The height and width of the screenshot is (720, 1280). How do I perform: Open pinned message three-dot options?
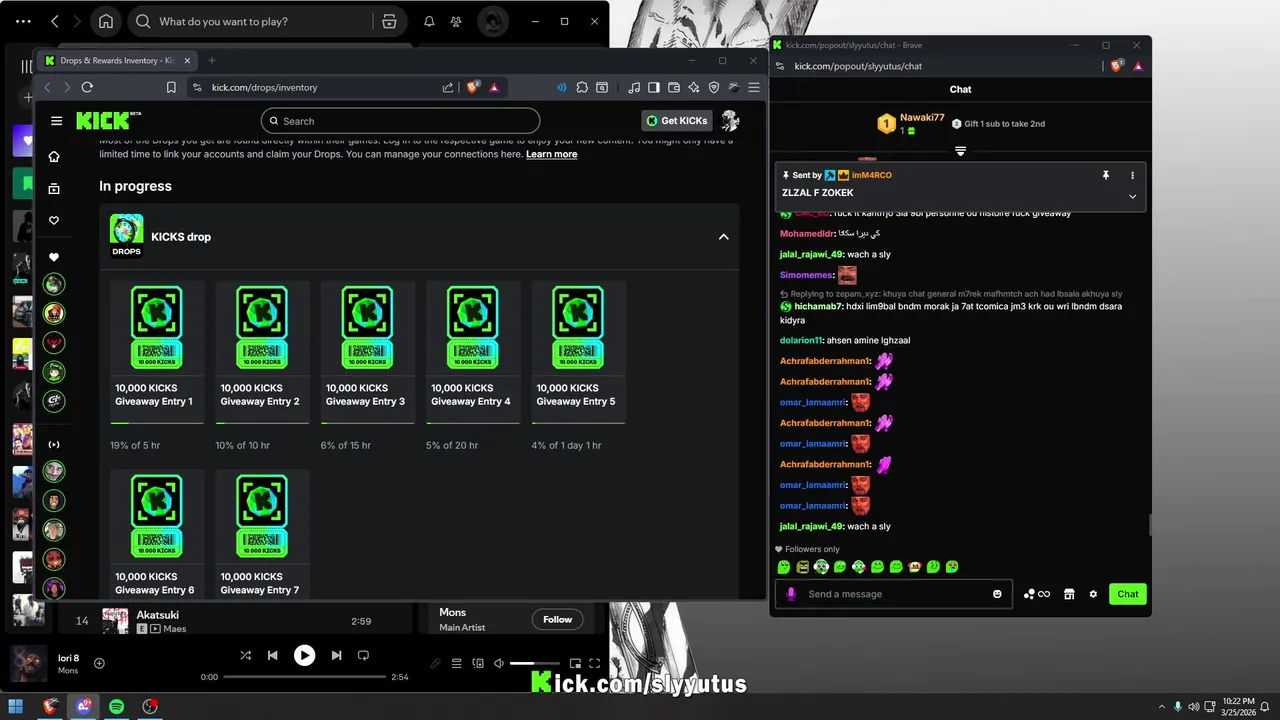click(x=1132, y=175)
